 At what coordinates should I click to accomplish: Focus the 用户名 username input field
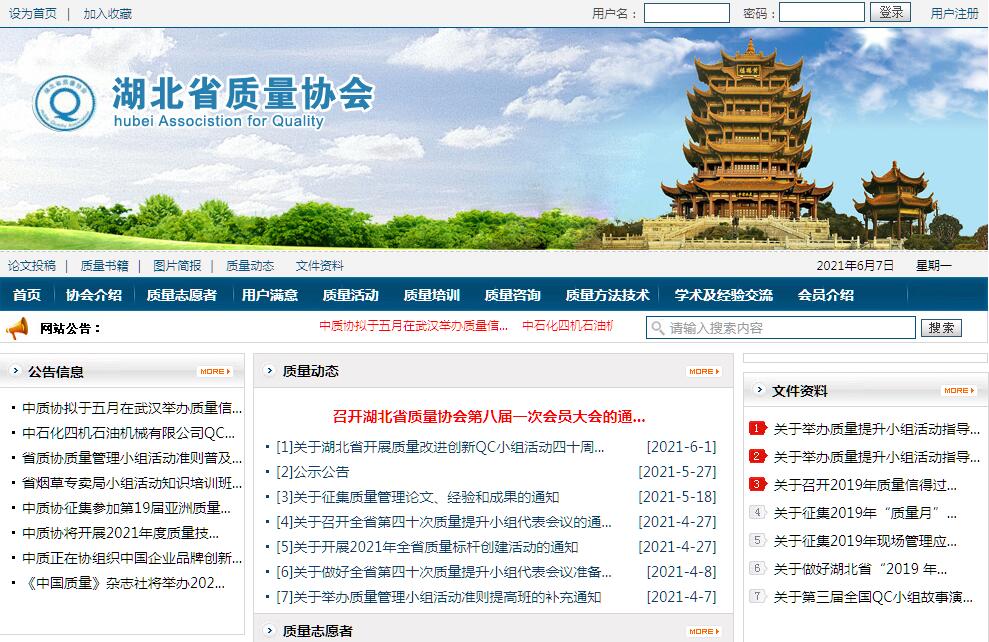click(x=686, y=13)
